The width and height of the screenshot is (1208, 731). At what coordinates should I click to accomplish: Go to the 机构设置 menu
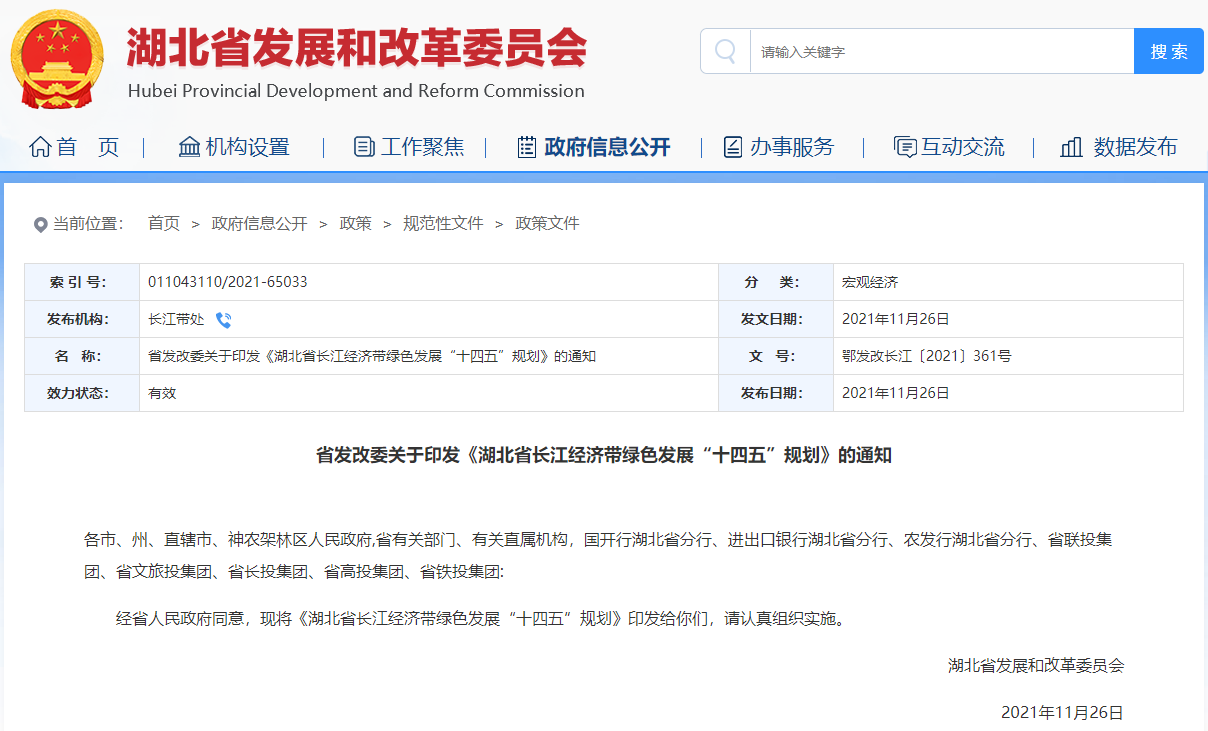[x=248, y=147]
